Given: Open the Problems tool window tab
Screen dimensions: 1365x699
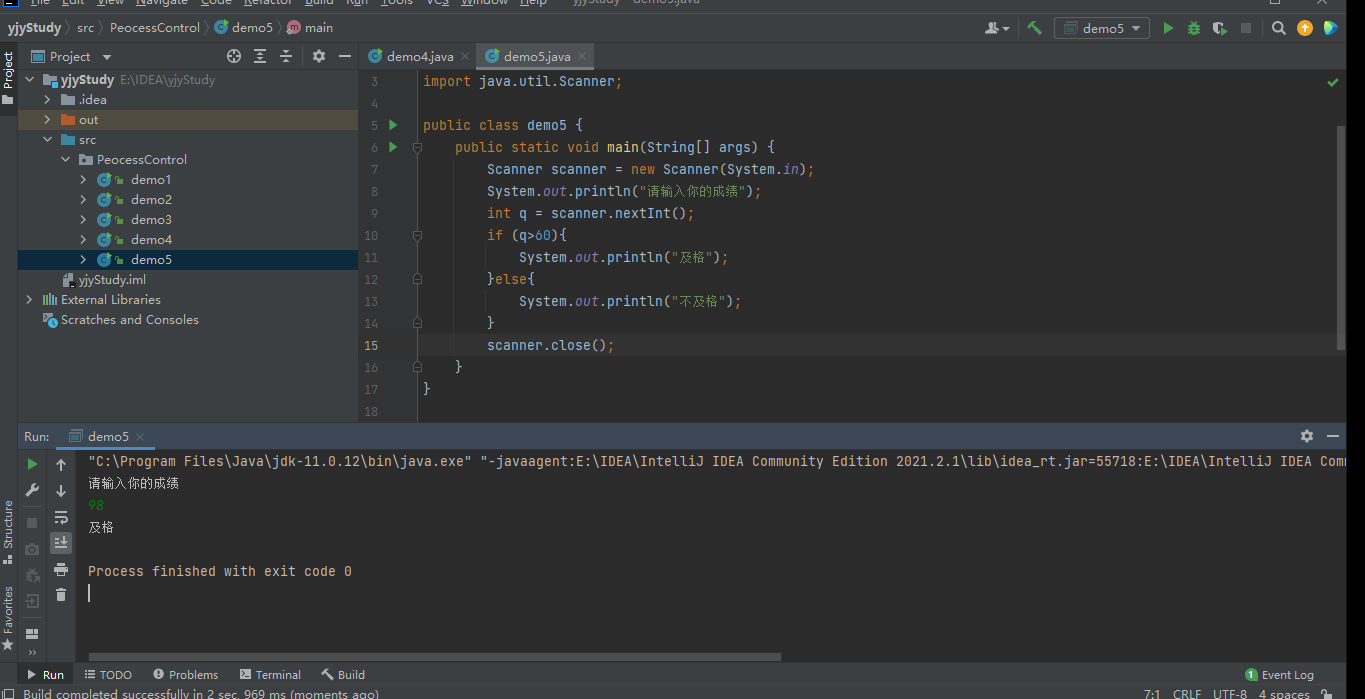Looking at the screenshot, I should 184,675.
